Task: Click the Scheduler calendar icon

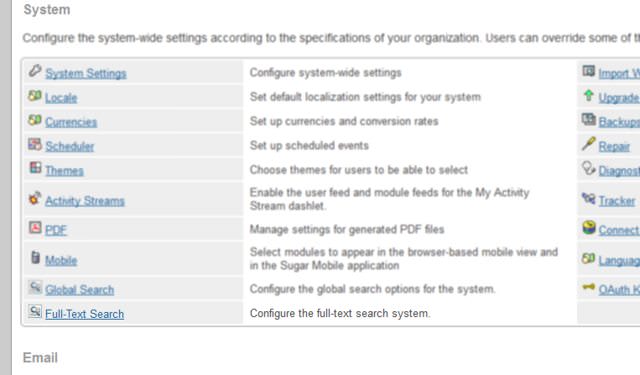Action: [35, 144]
